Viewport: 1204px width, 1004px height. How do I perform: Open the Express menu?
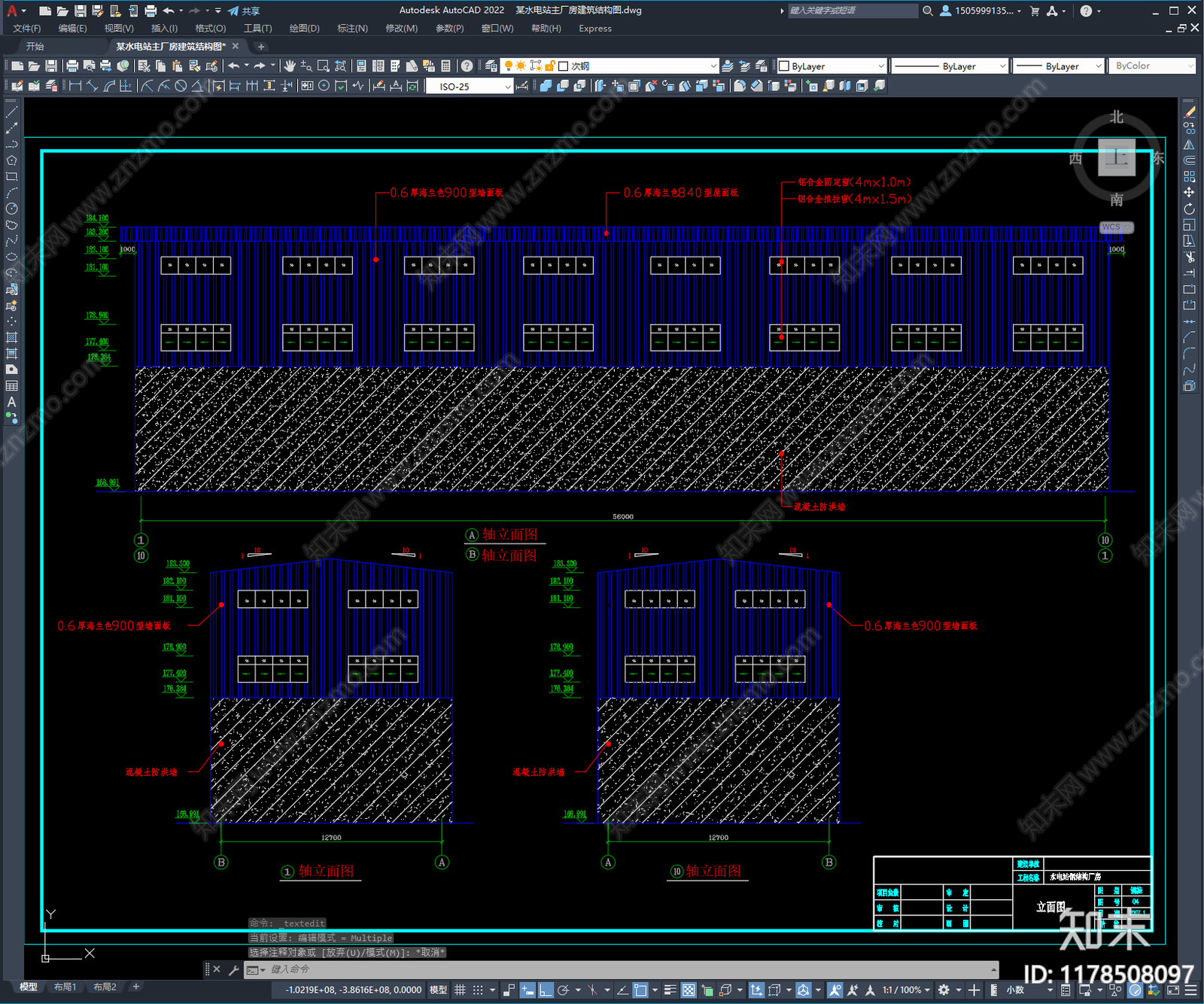(595, 29)
